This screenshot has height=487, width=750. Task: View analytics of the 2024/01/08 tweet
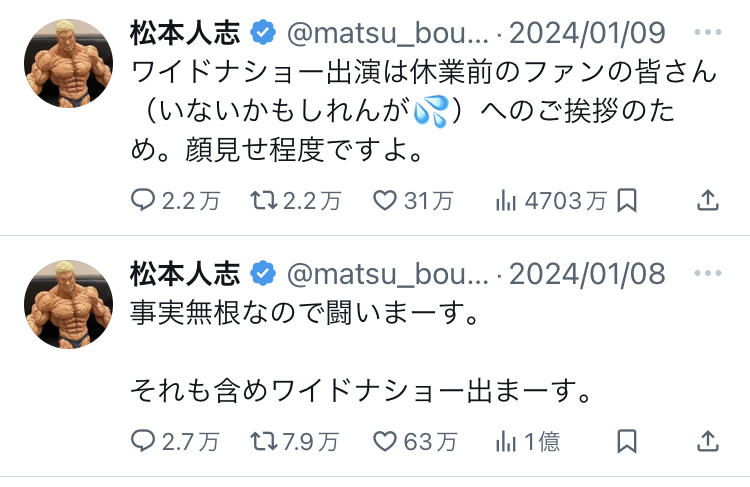506,440
